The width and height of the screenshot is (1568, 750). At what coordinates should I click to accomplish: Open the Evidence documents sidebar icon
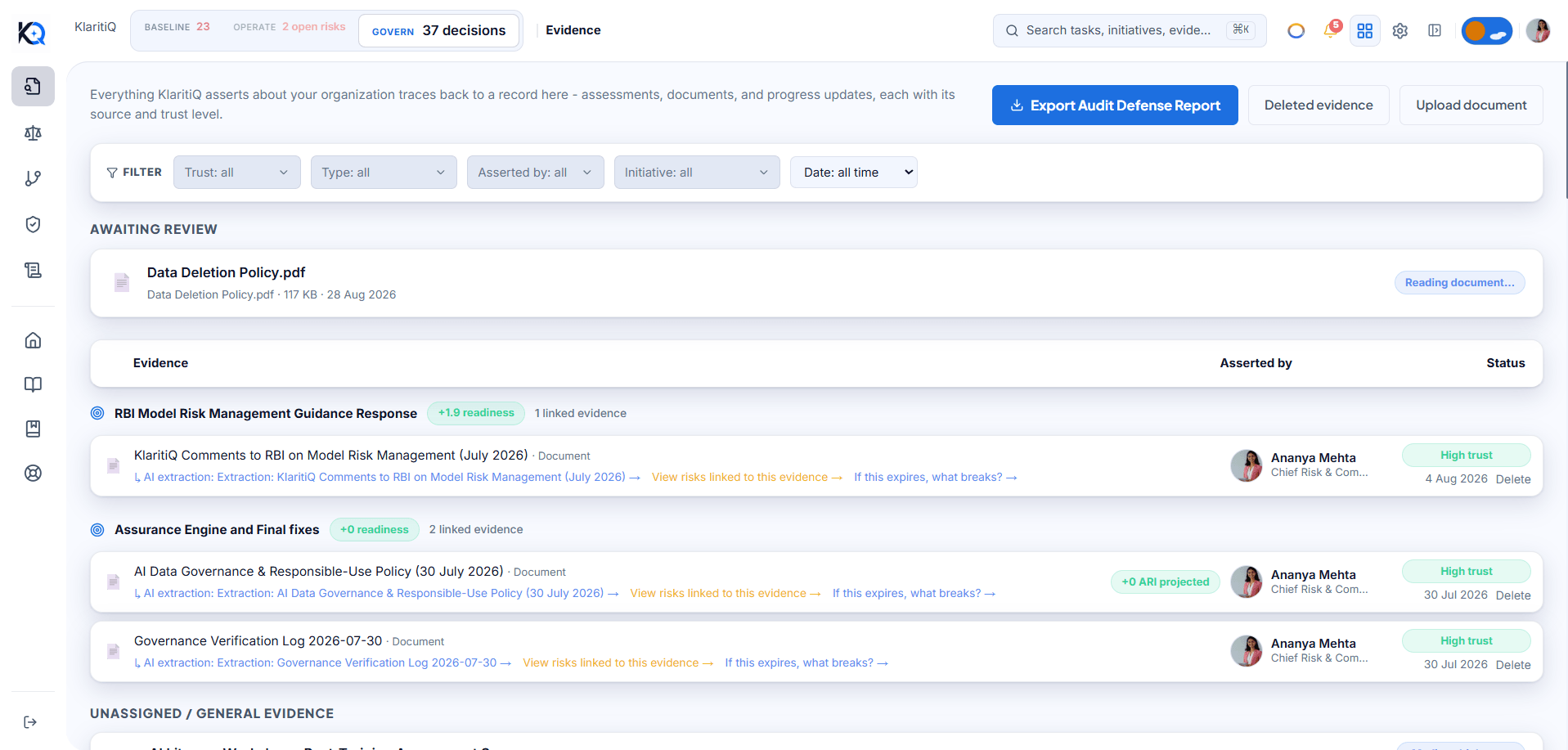(x=33, y=86)
